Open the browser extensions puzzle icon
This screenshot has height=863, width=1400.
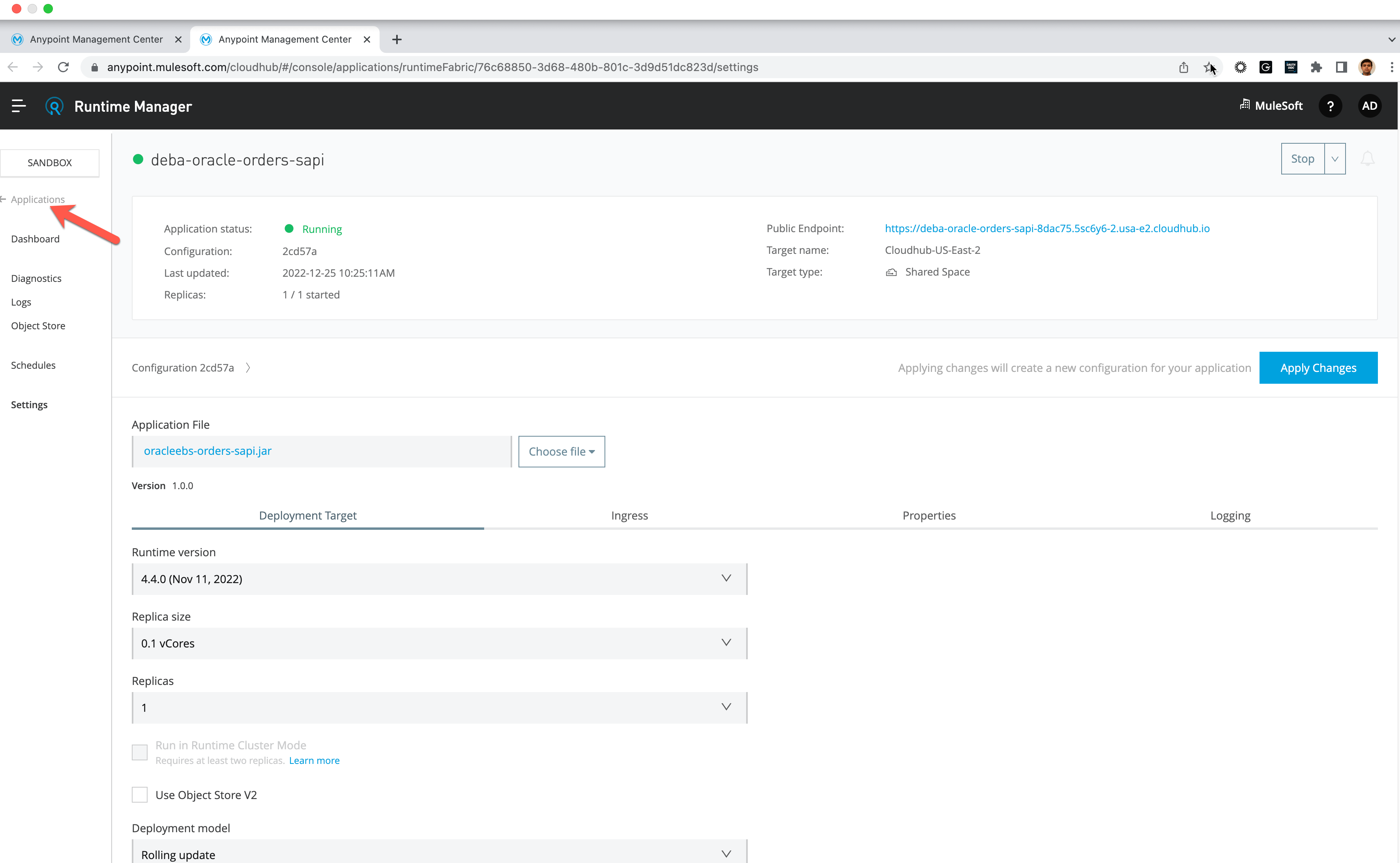pyautogui.click(x=1316, y=68)
